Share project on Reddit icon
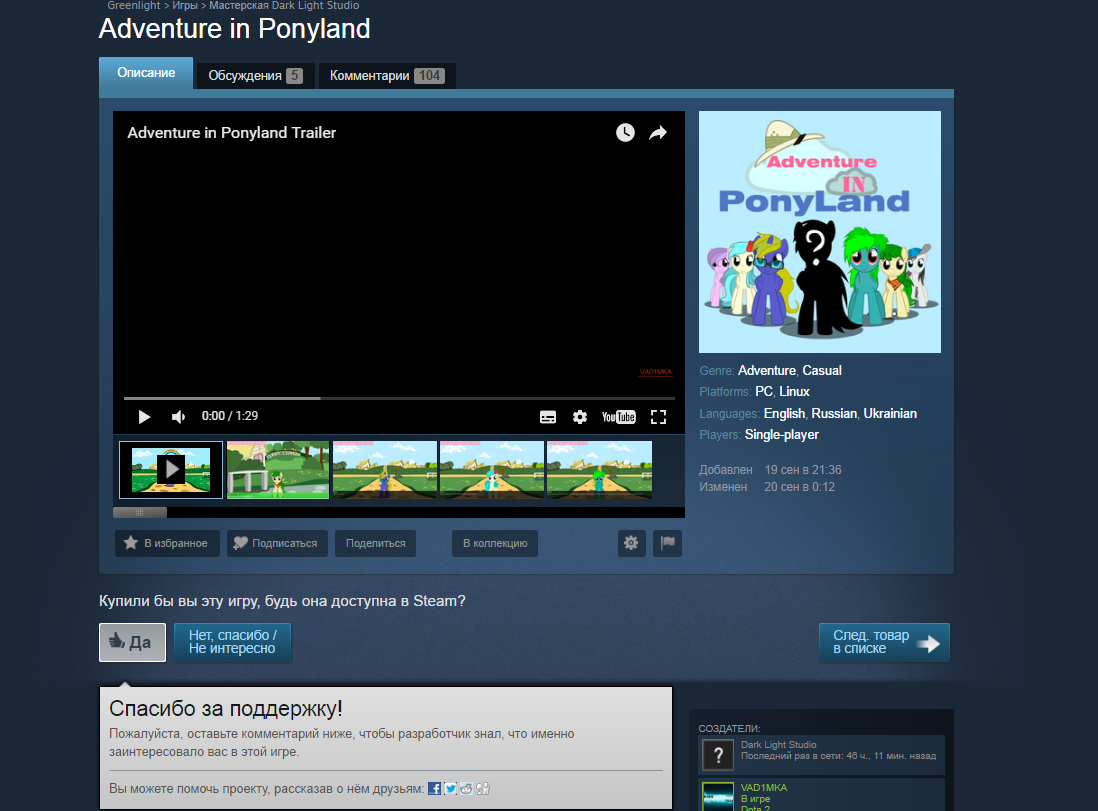The image size is (1098, 811). [466, 789]
